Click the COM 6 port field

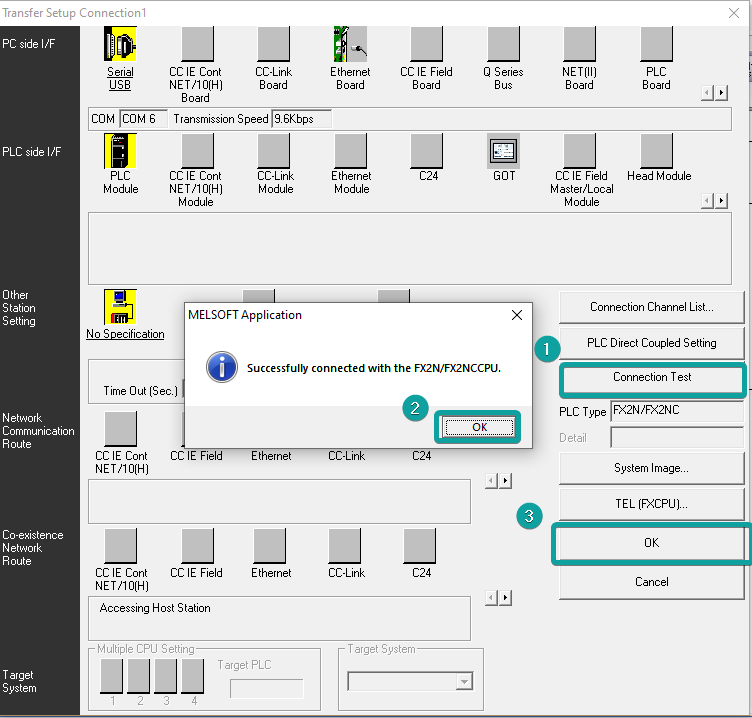click(143, 118)
